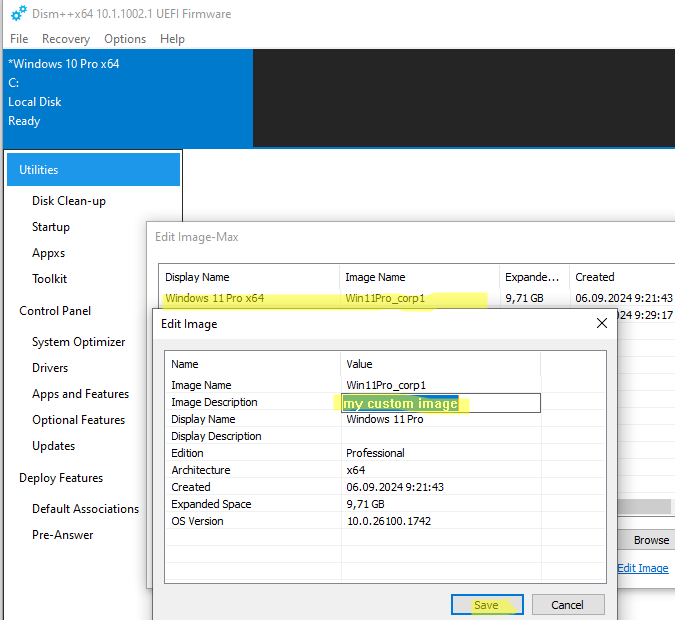Click the empty Display Description value cell
Image resolution: width=675 pixels, height=620 pixels.
pyautogui.click(x=441, y=436)
